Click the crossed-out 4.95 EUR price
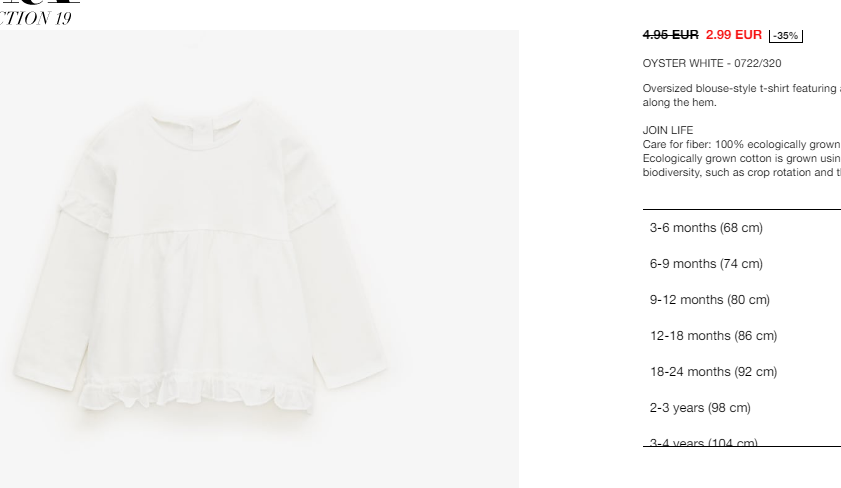Screen dimensions: 841x488 [x=670, y=35]
